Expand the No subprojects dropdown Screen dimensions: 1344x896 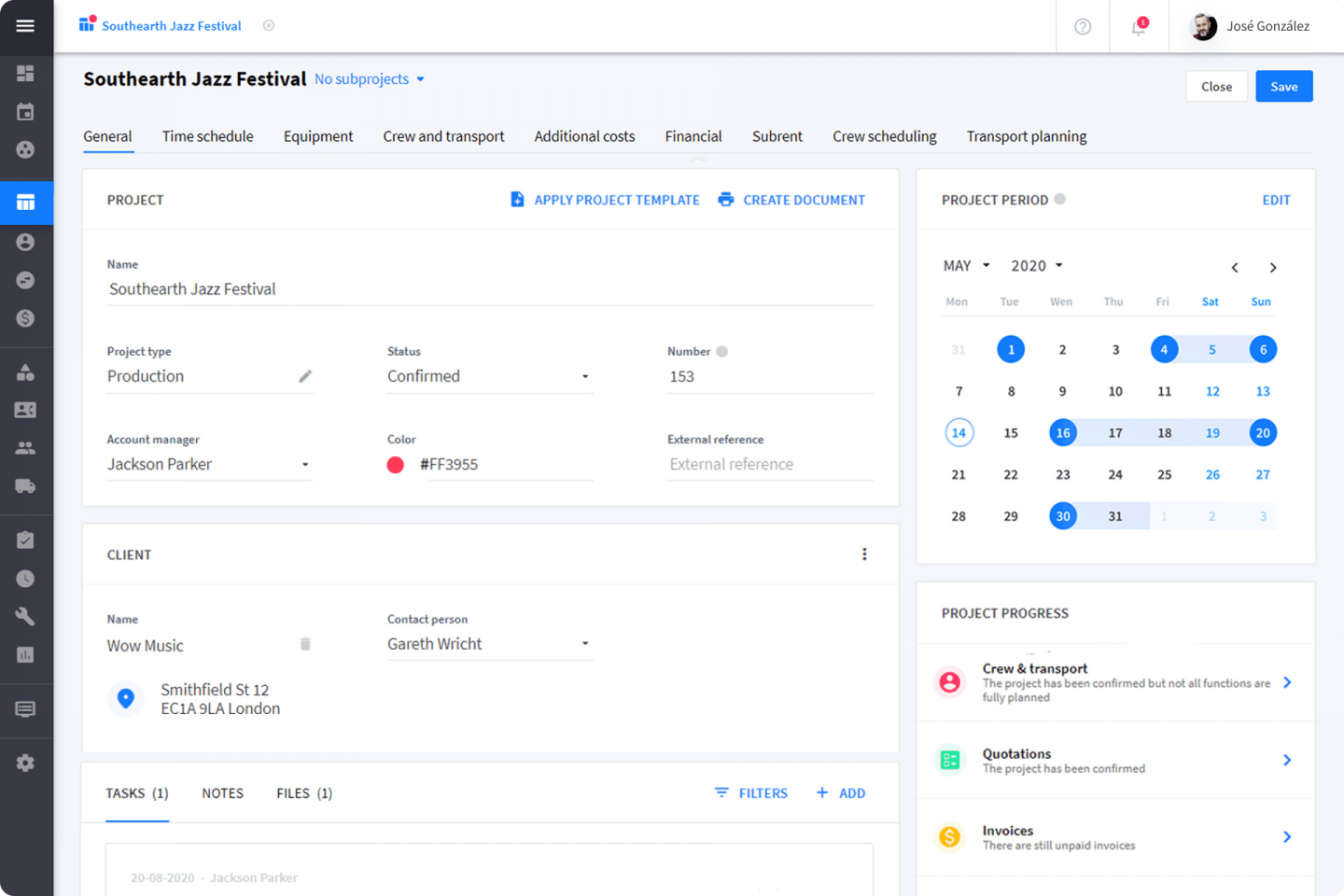click(x=369, y=79)
